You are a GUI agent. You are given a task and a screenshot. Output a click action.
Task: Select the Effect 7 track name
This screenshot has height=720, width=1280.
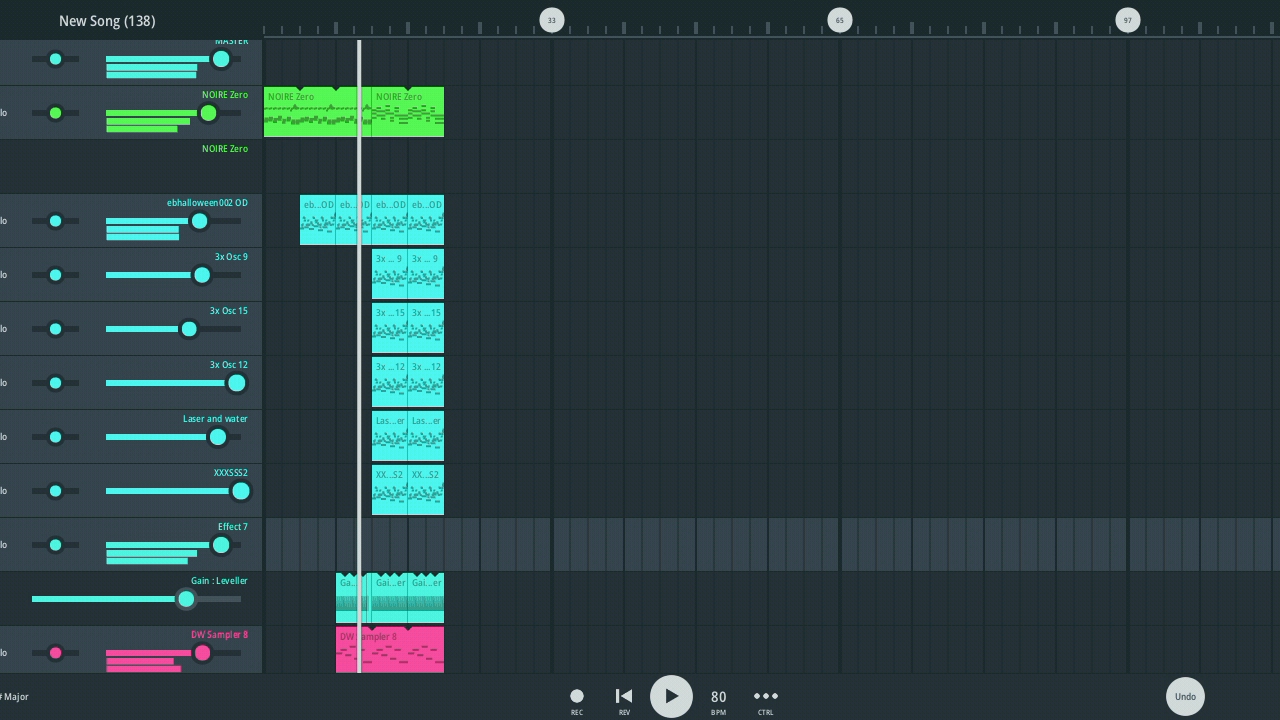click(233, 527)
